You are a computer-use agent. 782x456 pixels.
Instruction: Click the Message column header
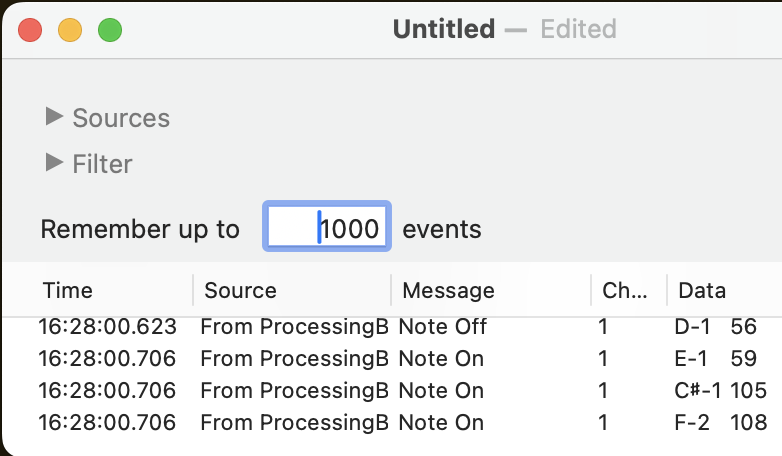click(x=448, y=290)
